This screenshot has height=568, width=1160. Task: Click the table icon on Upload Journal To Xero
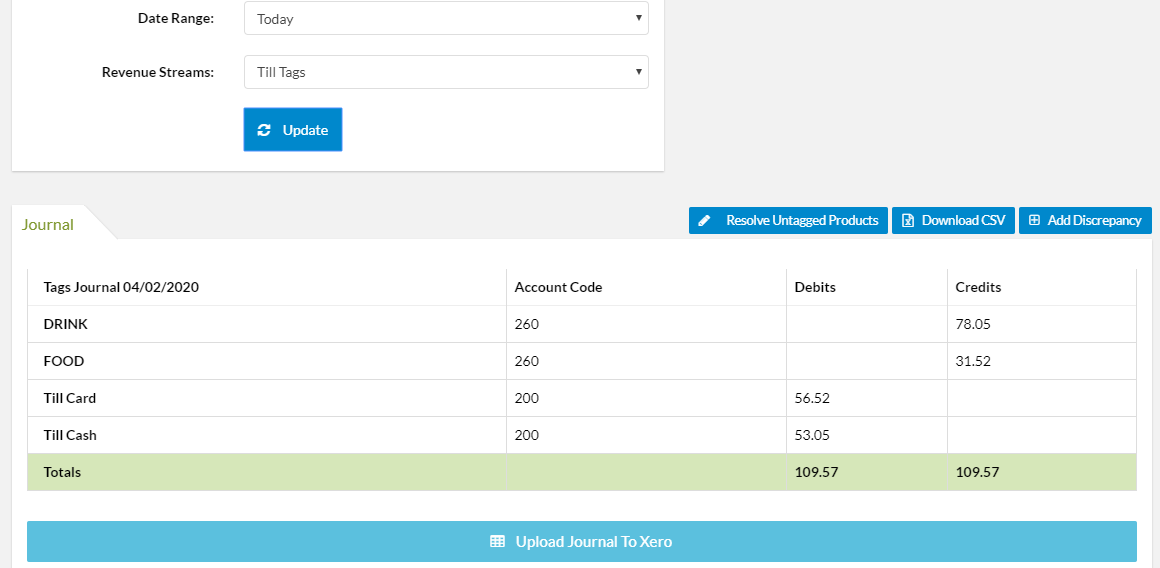497,541
